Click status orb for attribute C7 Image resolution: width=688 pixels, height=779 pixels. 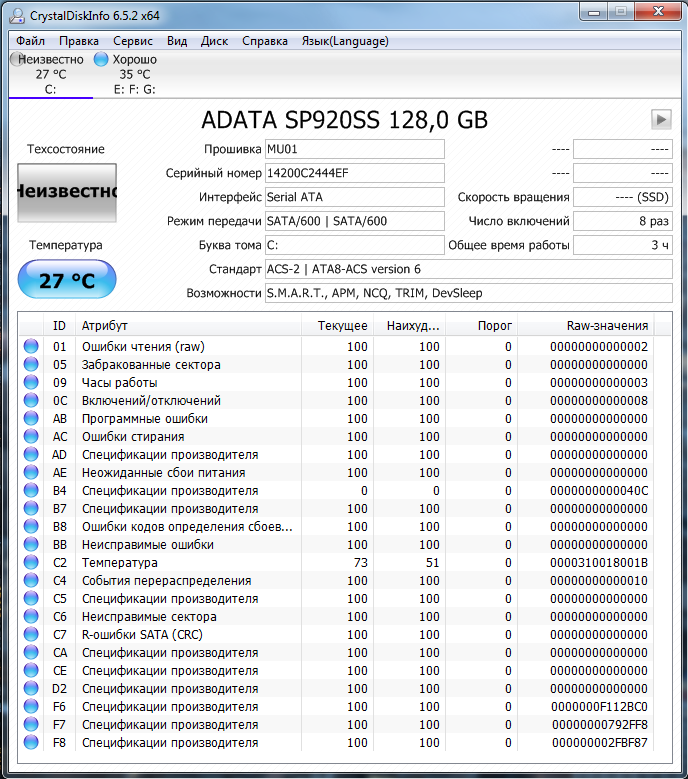[31, 634]
